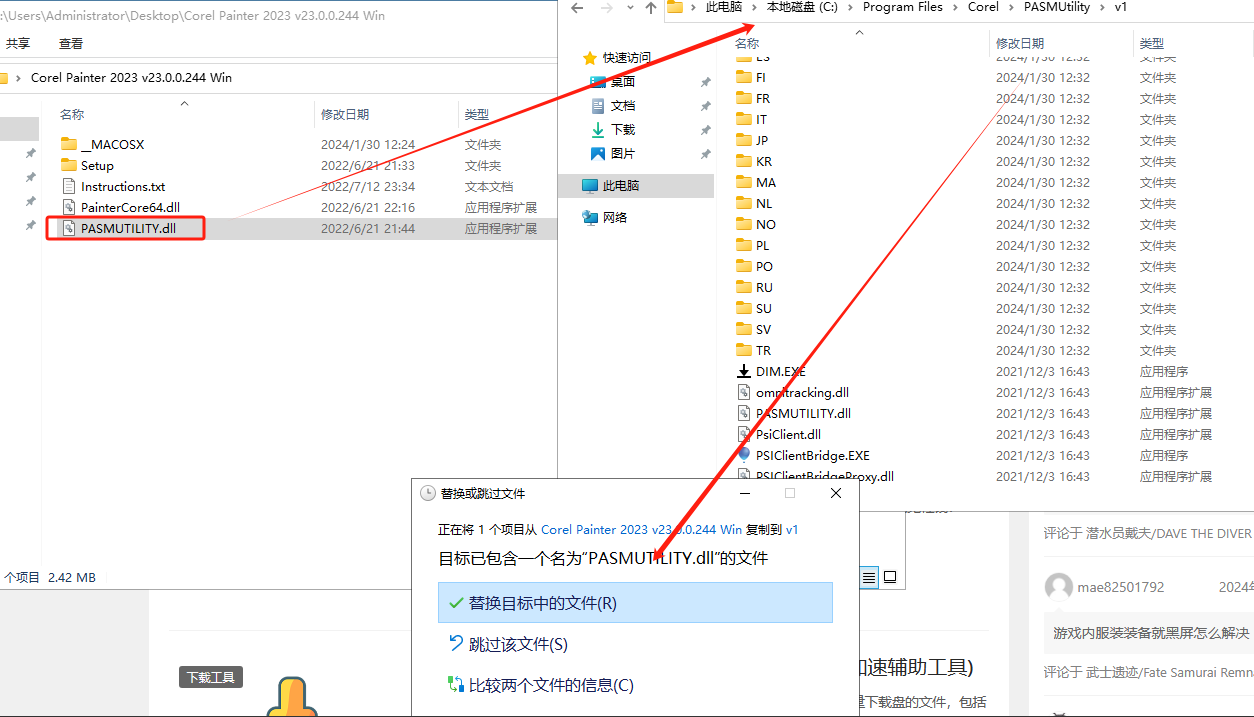This screenshot has width=1254, height=717.
Task: Open 图片 in the quick access list
Action: 622,154
